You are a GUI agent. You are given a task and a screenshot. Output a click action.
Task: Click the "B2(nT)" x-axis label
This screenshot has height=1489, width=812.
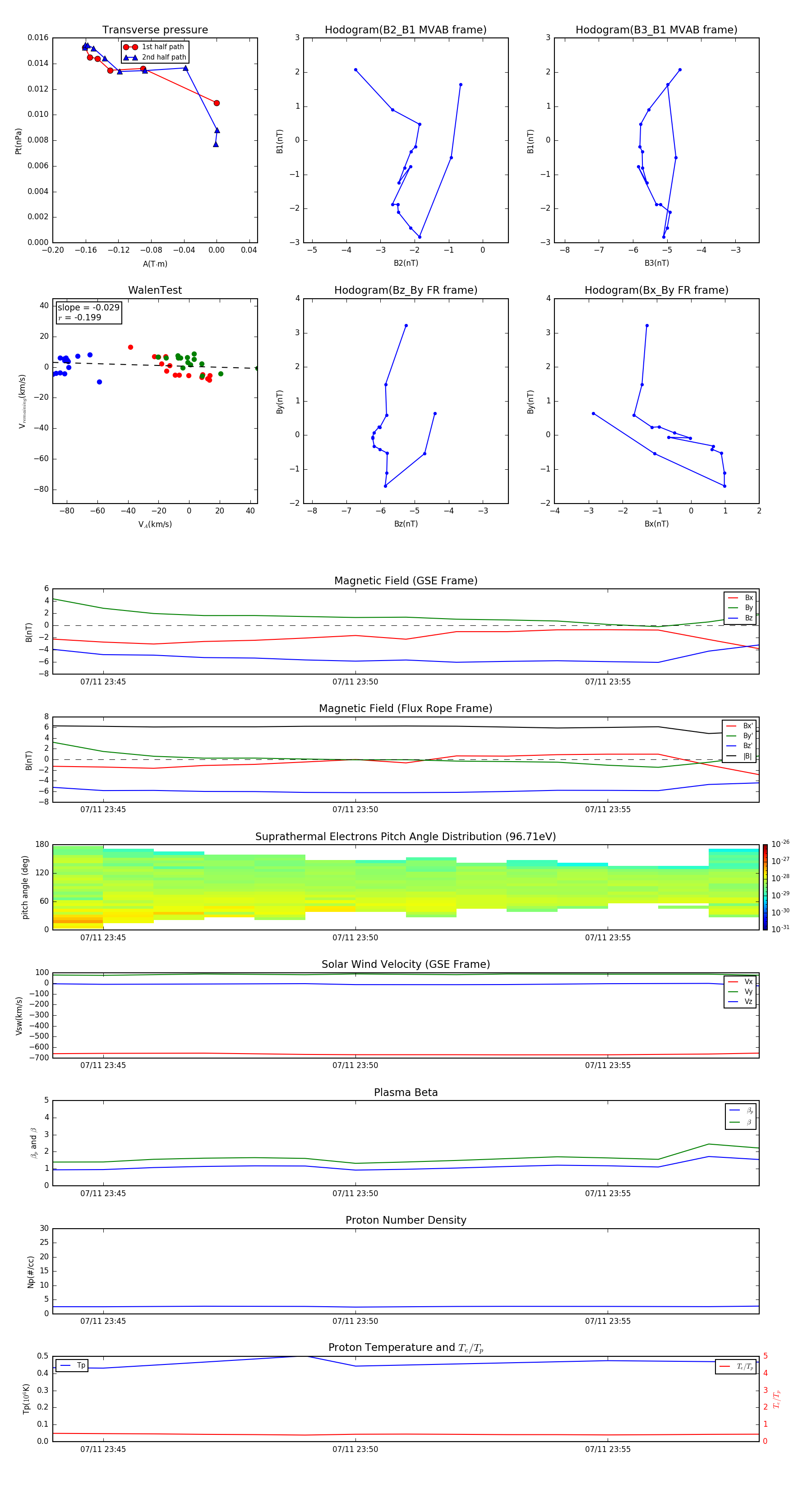tap(406, 263)
